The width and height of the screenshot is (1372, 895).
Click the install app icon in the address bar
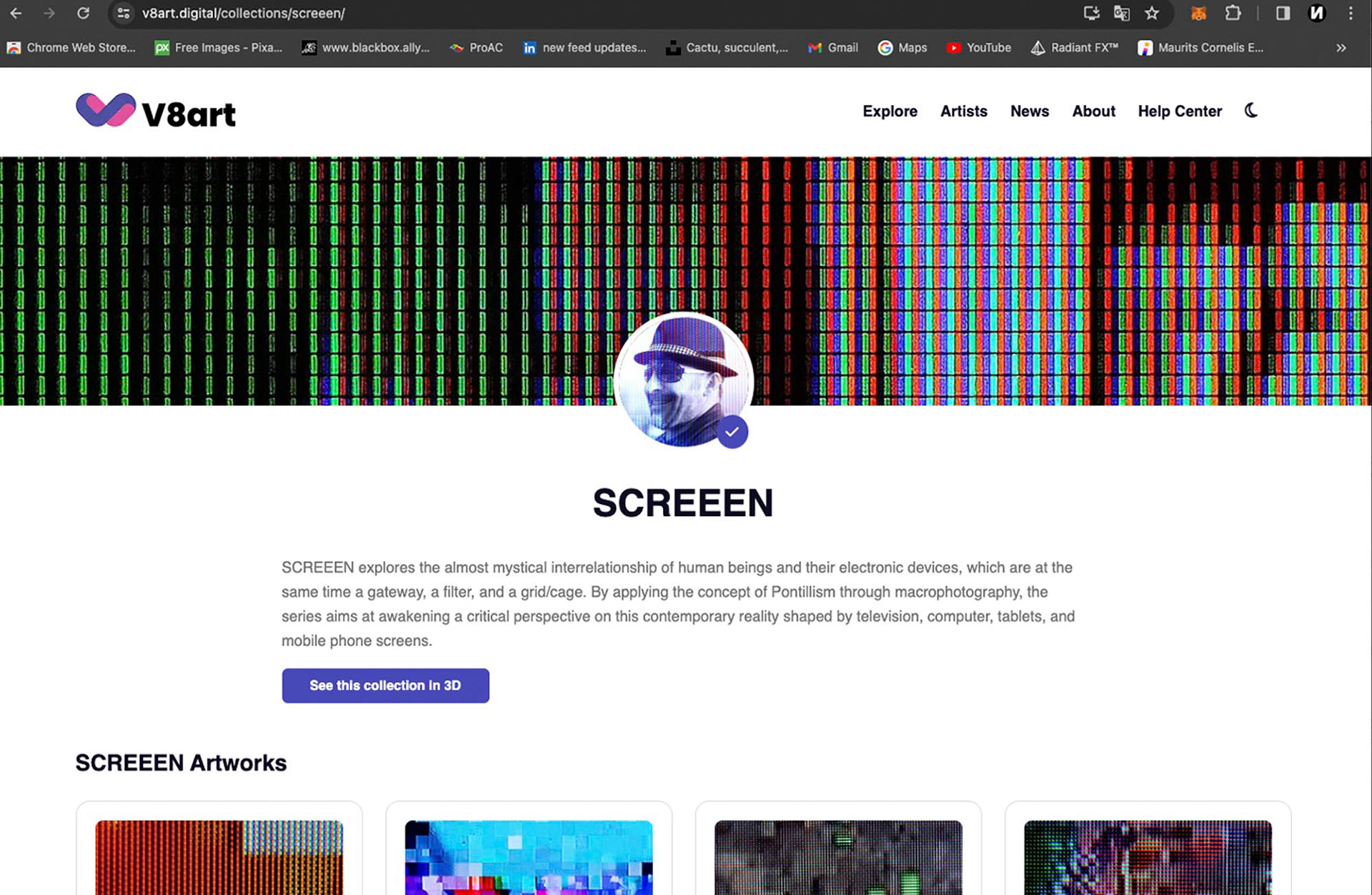coord(1090,13)
